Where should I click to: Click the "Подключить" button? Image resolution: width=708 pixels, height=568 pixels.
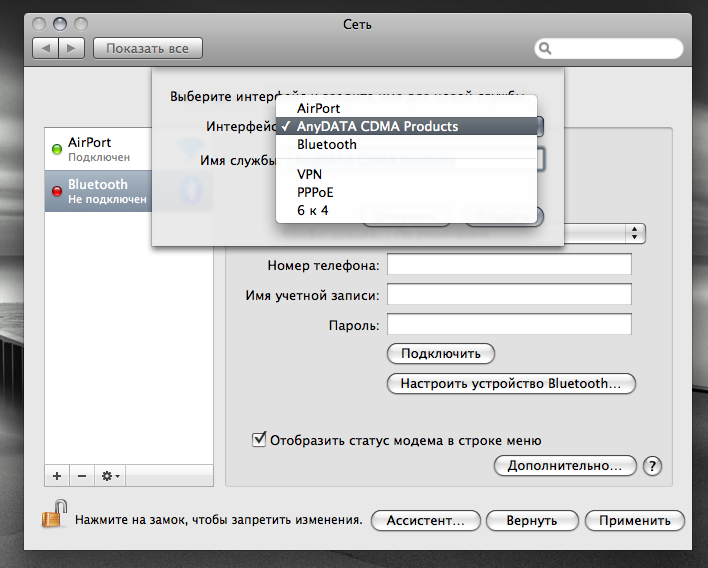click(440, 353)
